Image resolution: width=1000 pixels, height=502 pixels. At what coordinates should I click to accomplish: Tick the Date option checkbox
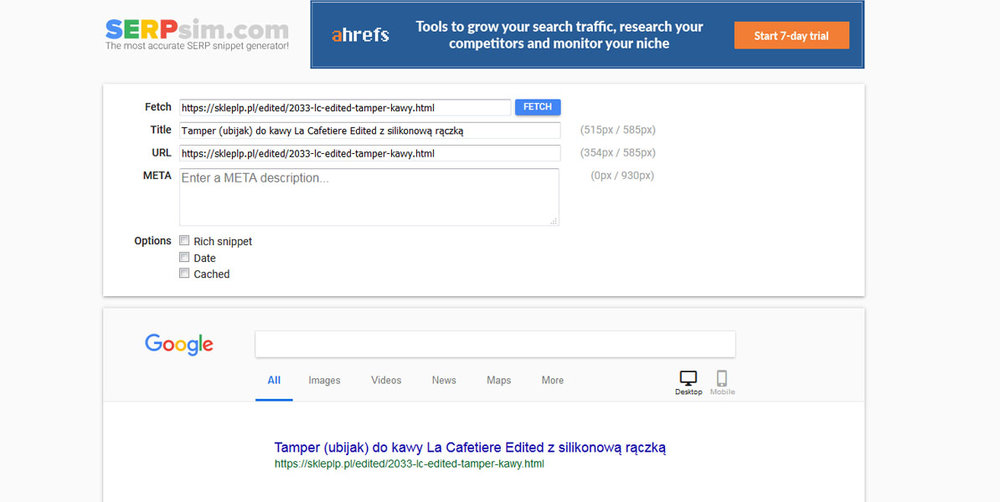tap(184, 257)
